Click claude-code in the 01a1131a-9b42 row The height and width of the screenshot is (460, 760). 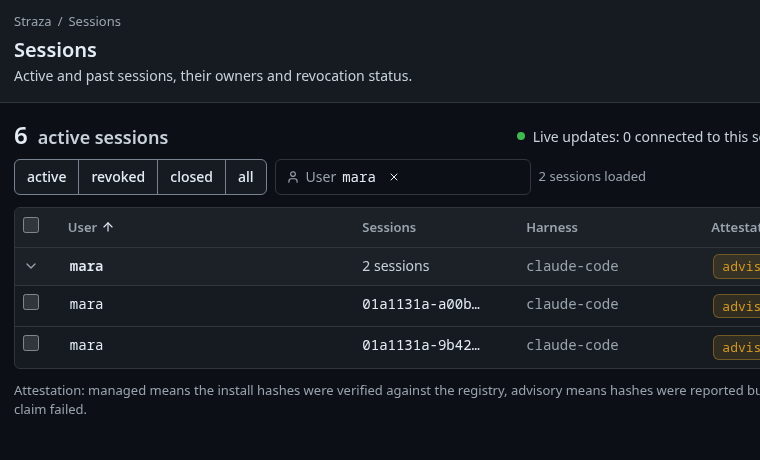point(572,345)
